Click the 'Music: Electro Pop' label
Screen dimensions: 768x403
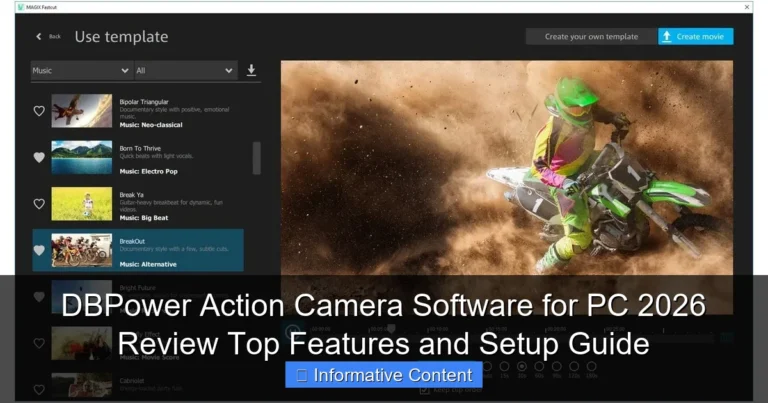tap(148, 171)
